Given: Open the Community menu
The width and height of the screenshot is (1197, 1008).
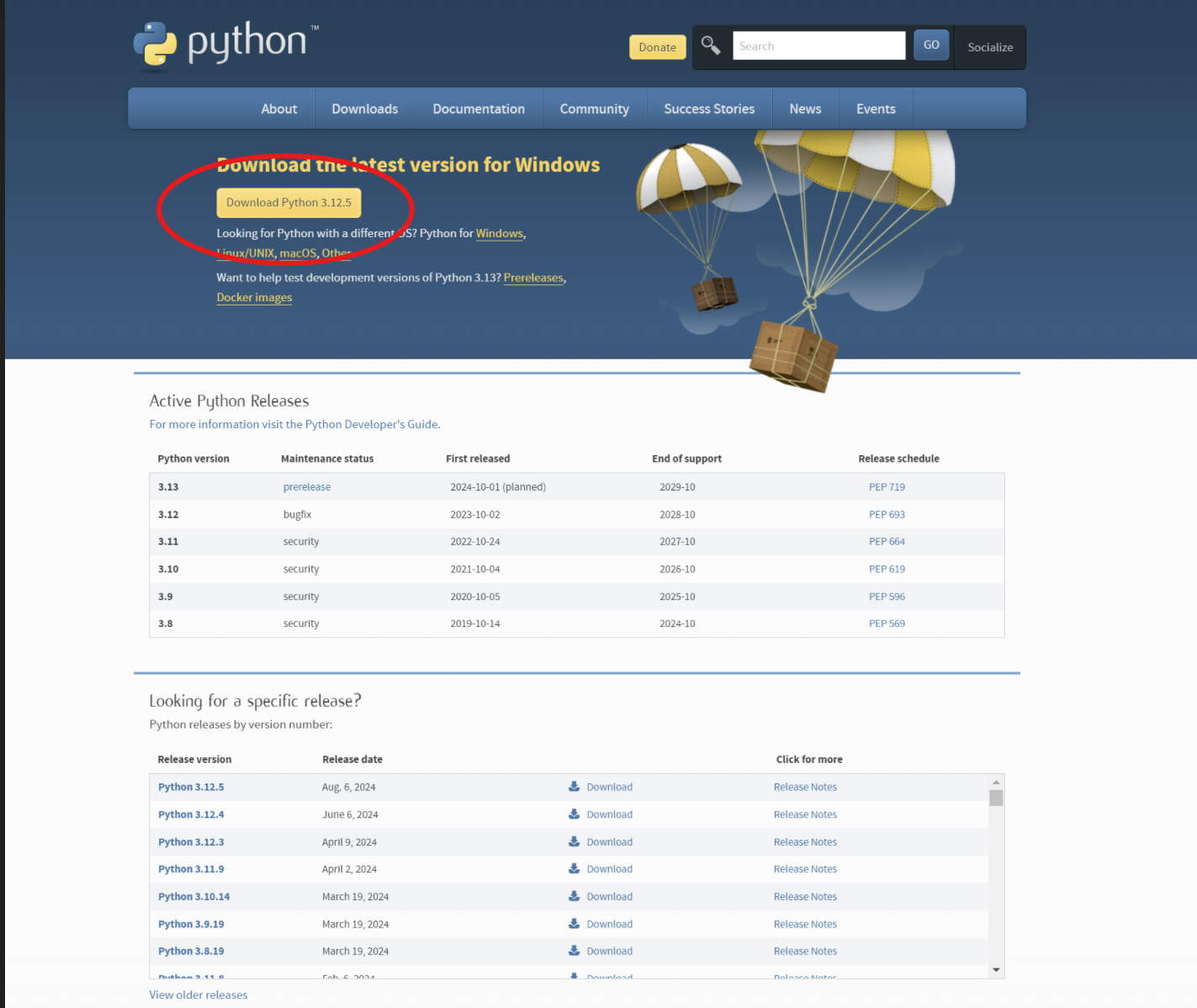Looking at the screenshot, I should [x=595, y=109].
